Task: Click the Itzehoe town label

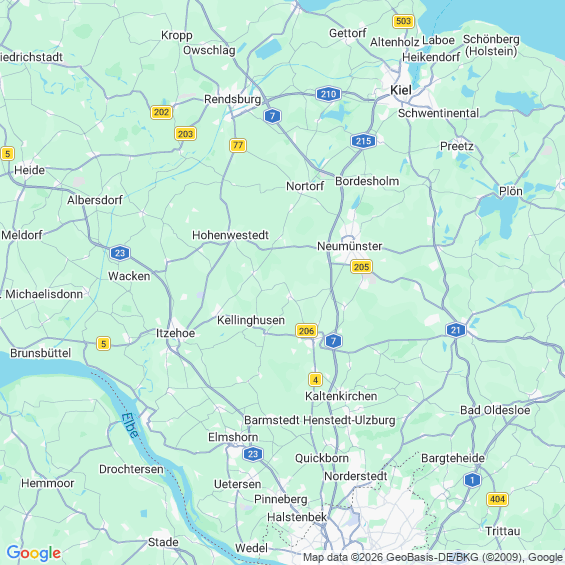Action: pyautogui.click(x=175, y=333)
